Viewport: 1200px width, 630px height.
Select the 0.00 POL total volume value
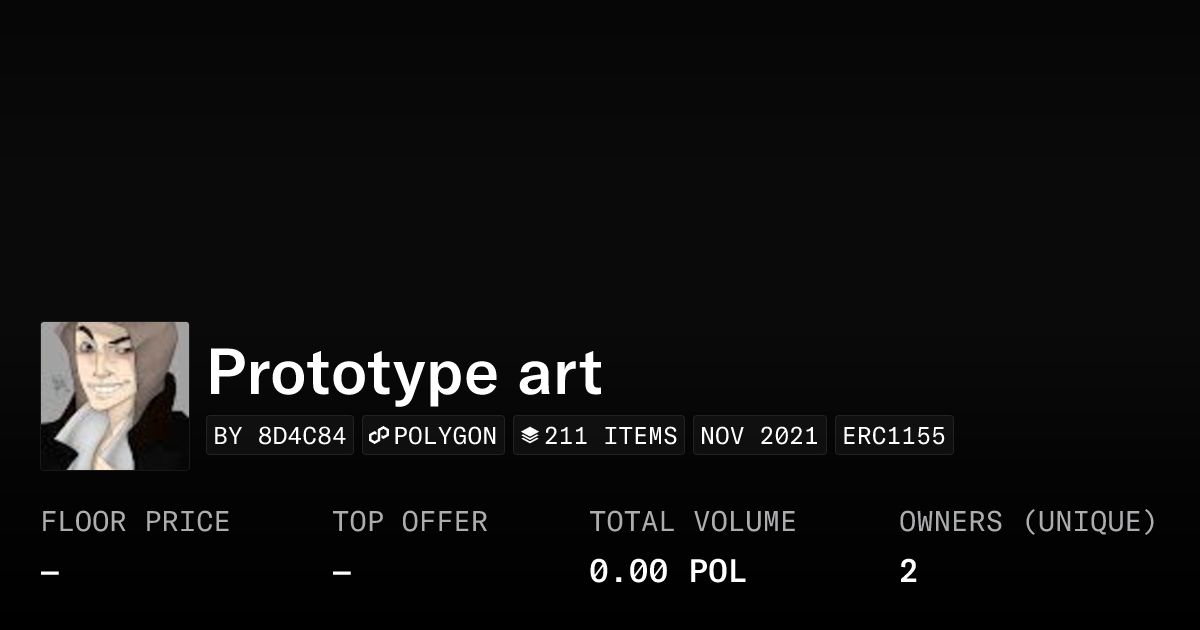pos(667,570)
